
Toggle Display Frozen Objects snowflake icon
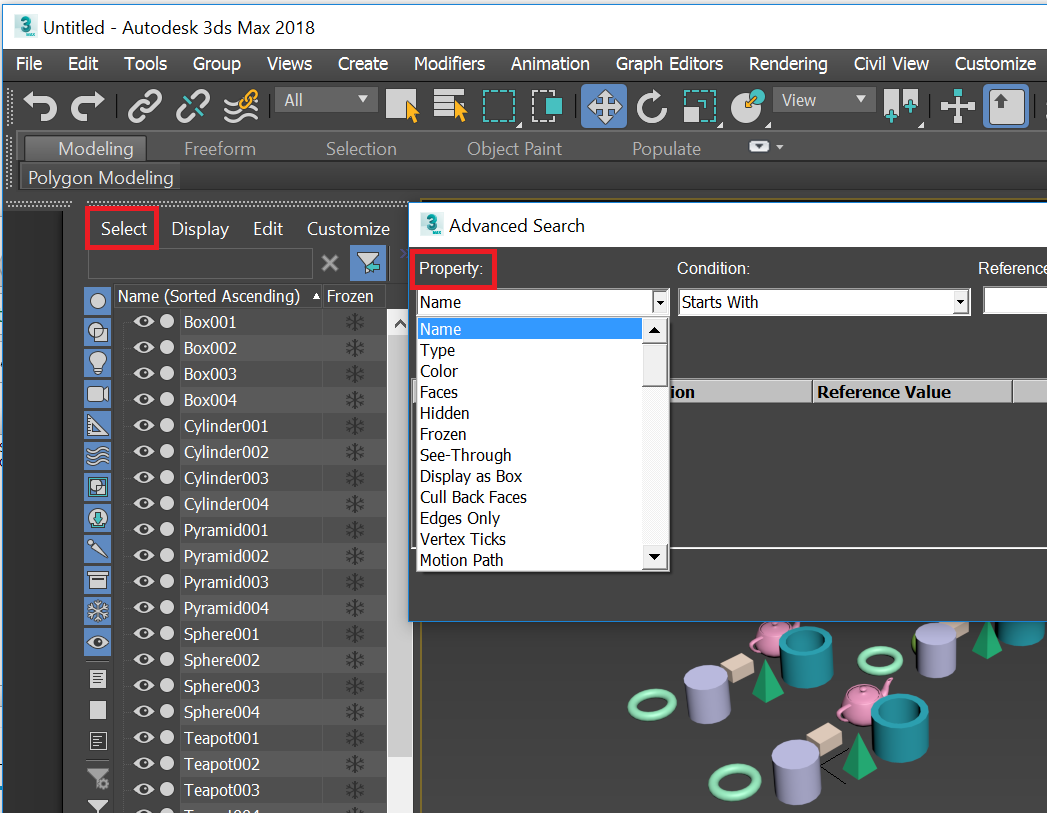(x=97, y=611)
